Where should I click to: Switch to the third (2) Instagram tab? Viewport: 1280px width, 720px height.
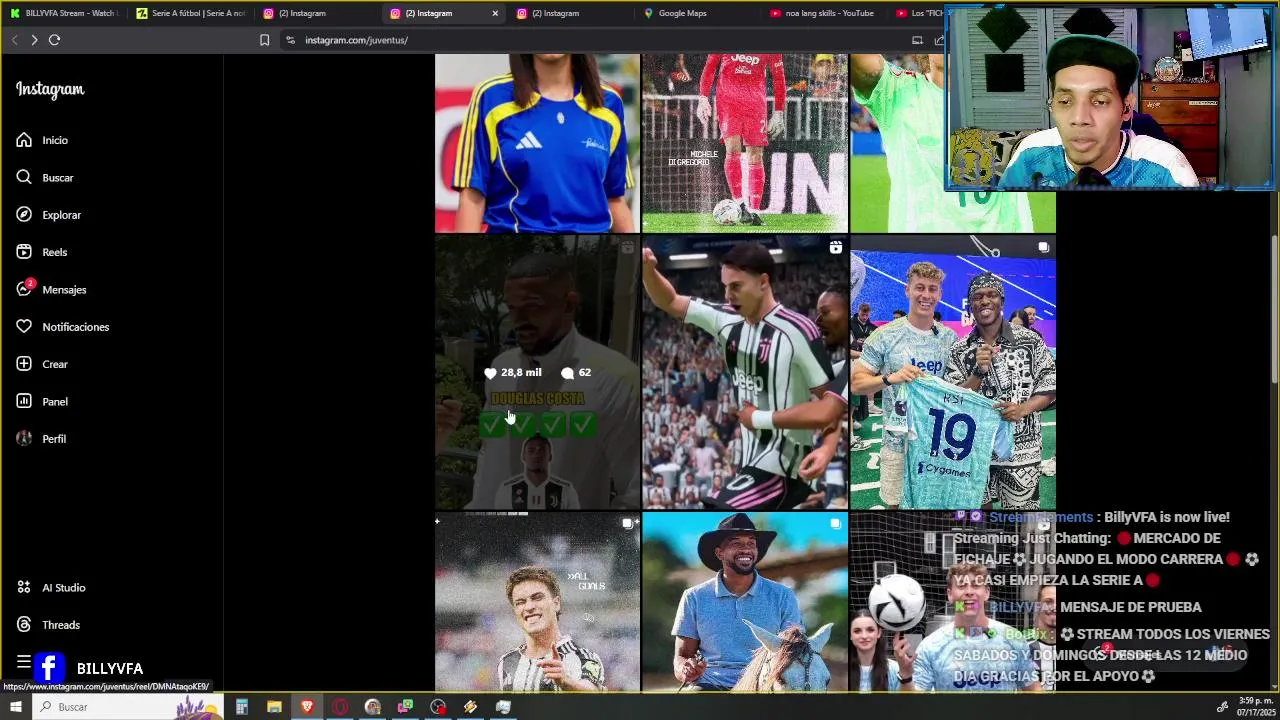570,13
